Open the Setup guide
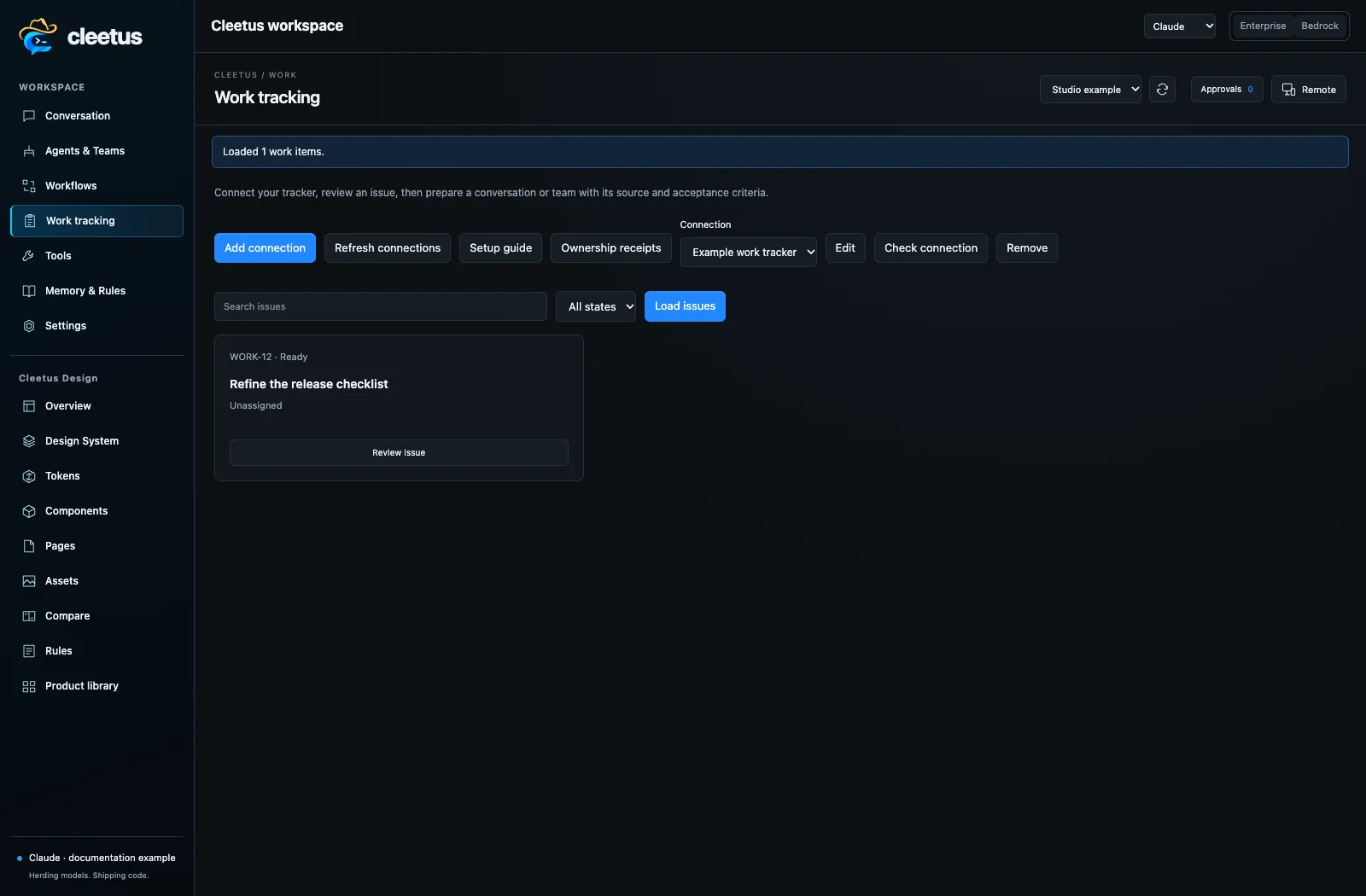The height and width of the screenshot is (896, 1366). (x=500, y=248)
